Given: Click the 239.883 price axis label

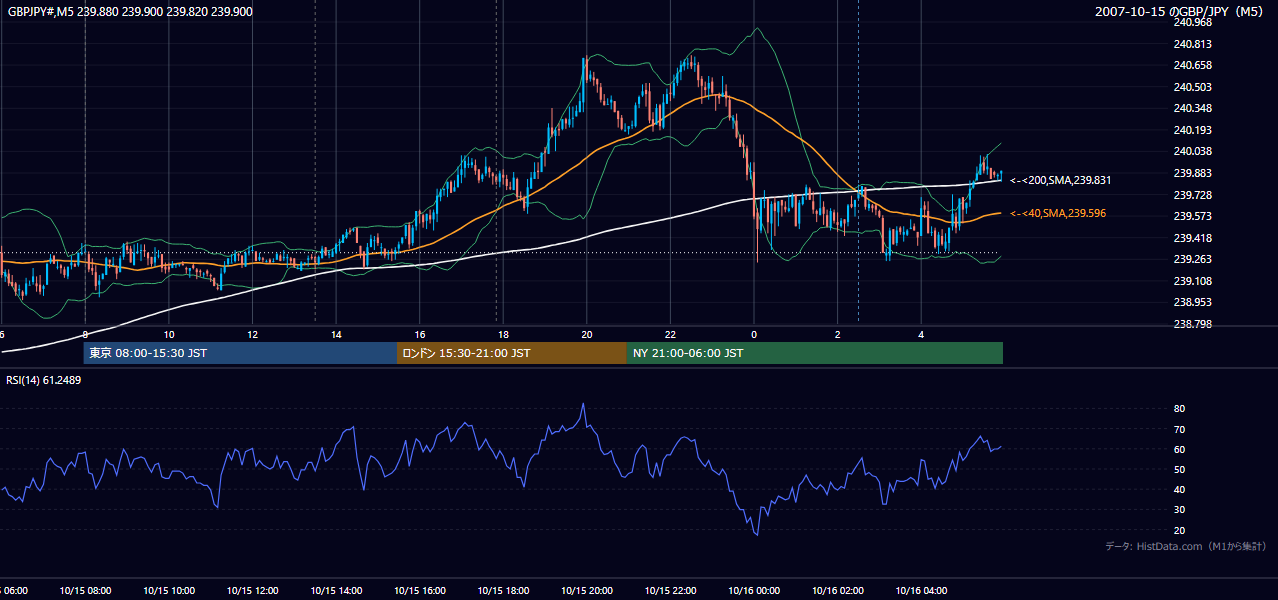Looking at the screenshot, I should click(x=1193, y=173).
